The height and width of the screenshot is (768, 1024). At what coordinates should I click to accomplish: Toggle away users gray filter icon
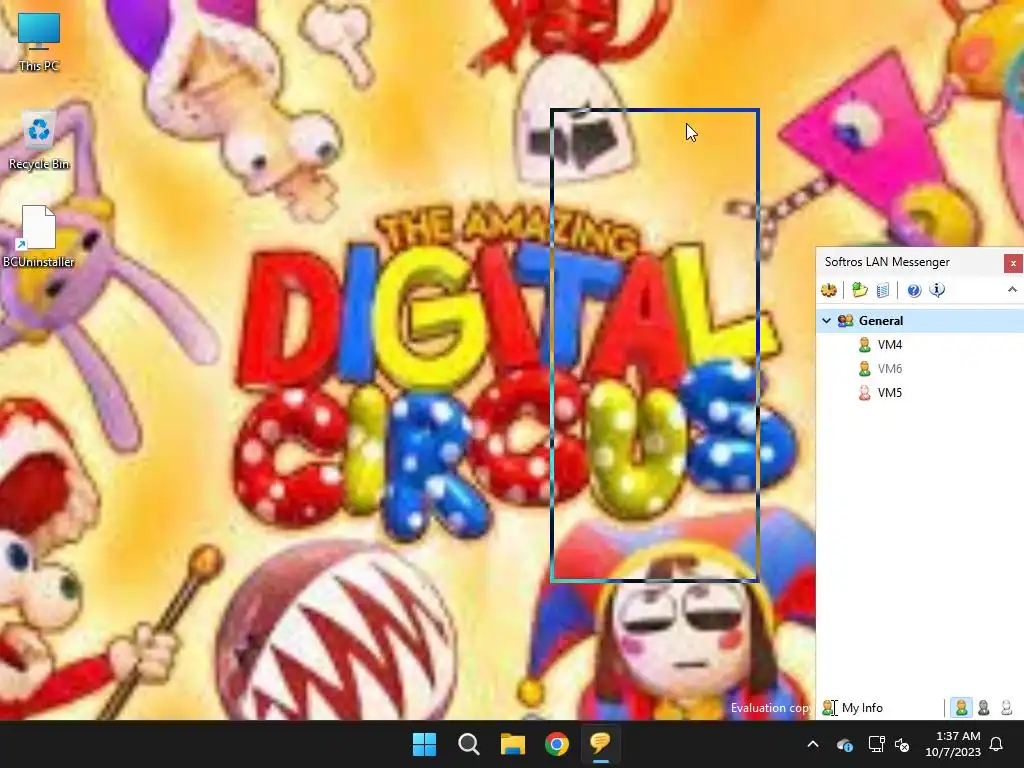click(x=984, y=707)
